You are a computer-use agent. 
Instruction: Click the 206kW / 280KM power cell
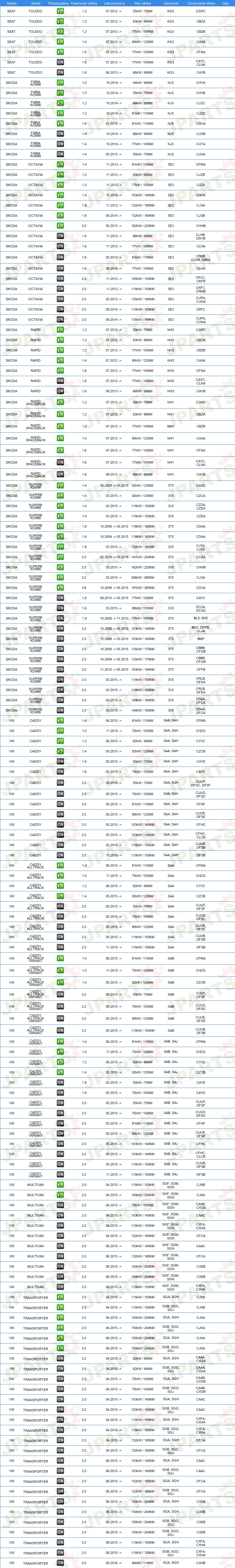(x=142, y=578)
